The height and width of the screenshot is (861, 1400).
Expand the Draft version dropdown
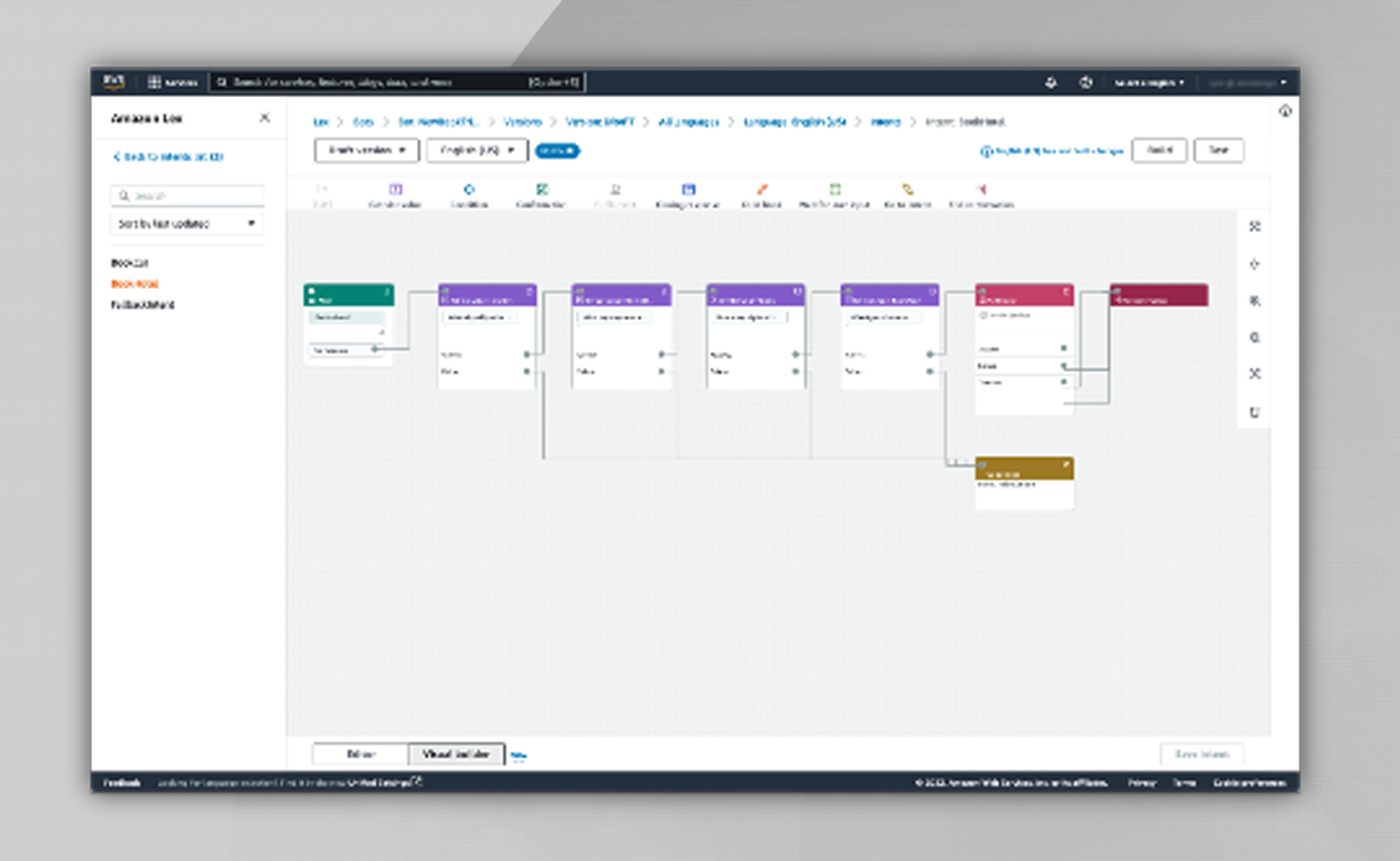pos(367,151)
